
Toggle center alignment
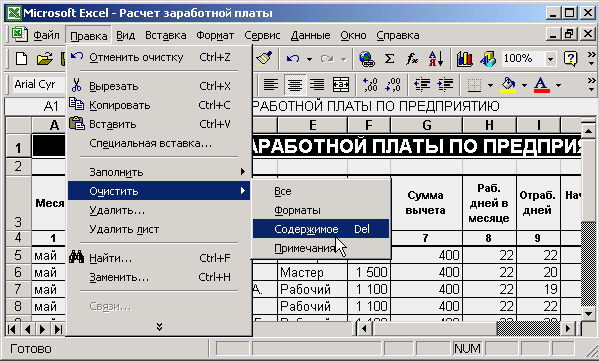(x=295, y=84)
